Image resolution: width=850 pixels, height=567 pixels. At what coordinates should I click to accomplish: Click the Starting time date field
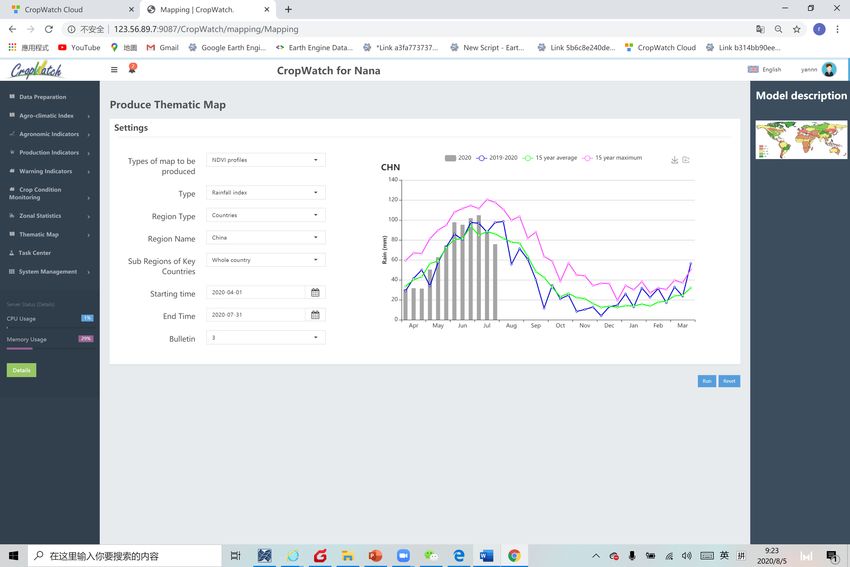[255, 293]
